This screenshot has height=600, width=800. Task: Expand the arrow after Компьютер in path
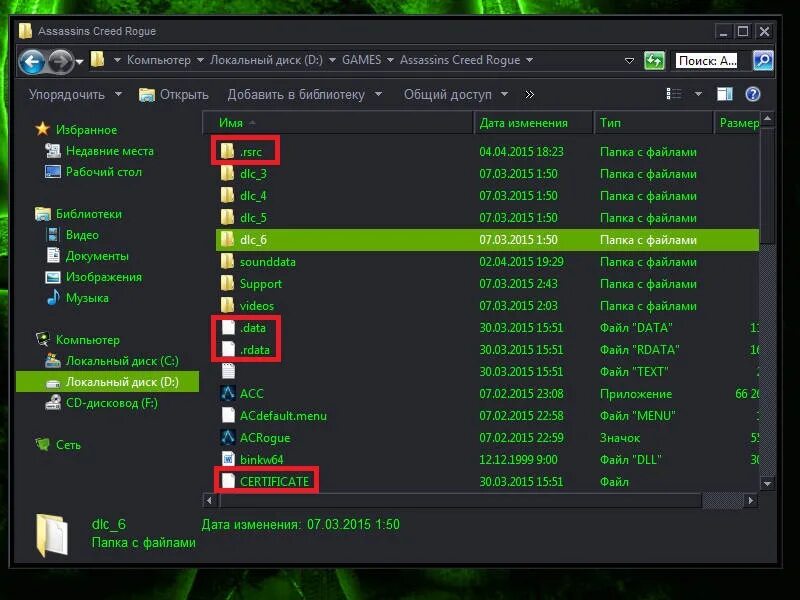pyautogui.click(x=201, y=60)
